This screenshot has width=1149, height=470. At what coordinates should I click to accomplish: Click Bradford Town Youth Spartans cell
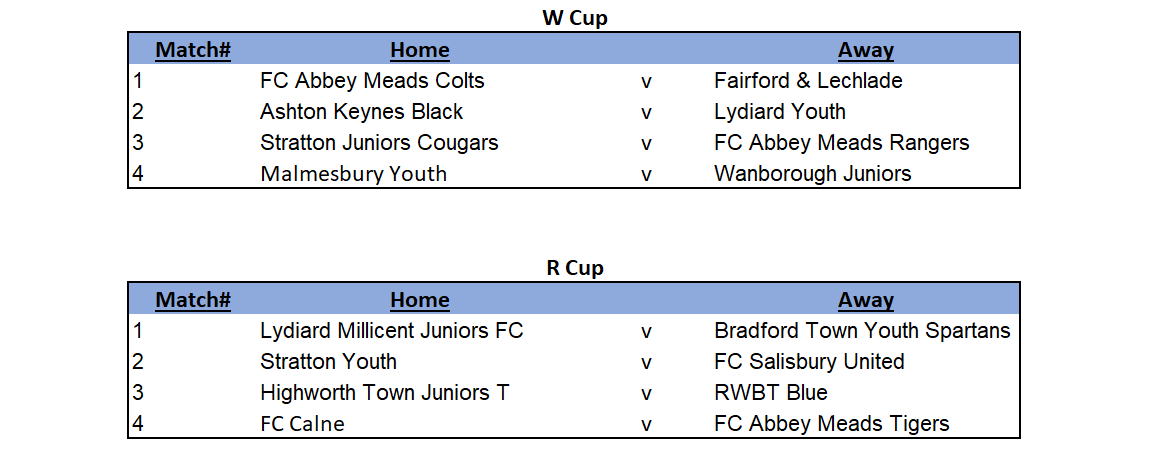coord(862,331)
